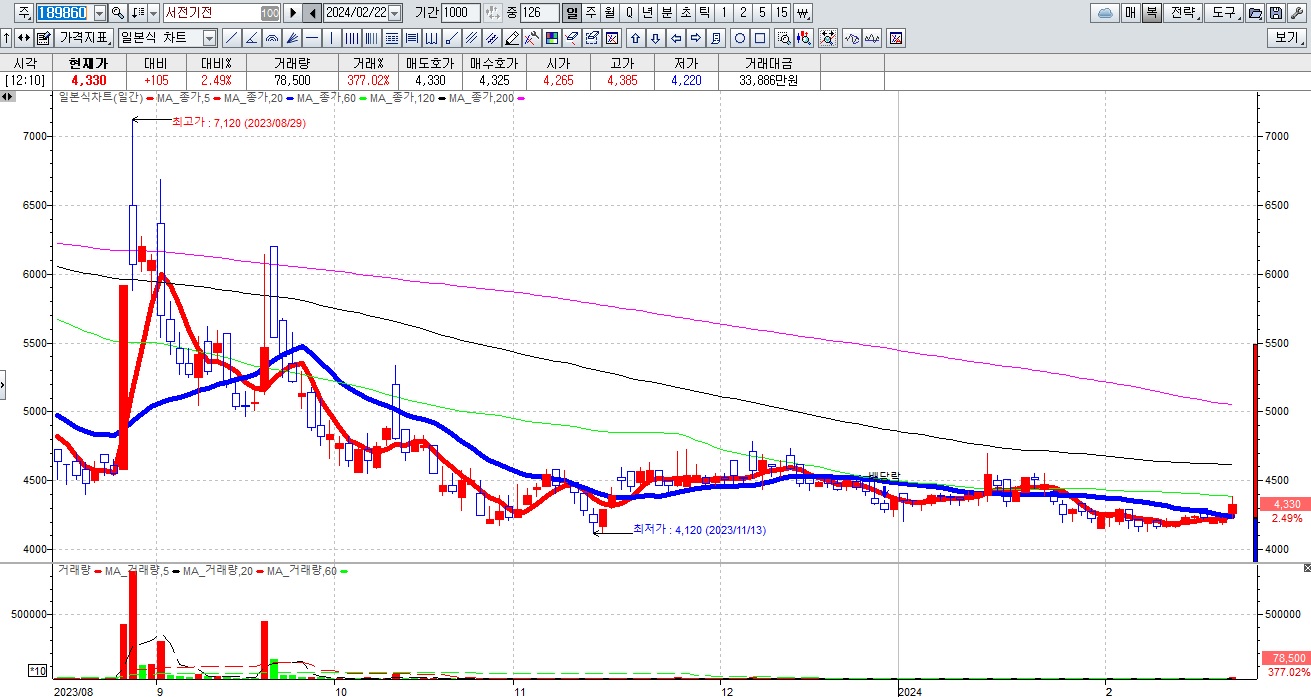
Task: Click the 기간 period count field
Action: coord(460,13)
